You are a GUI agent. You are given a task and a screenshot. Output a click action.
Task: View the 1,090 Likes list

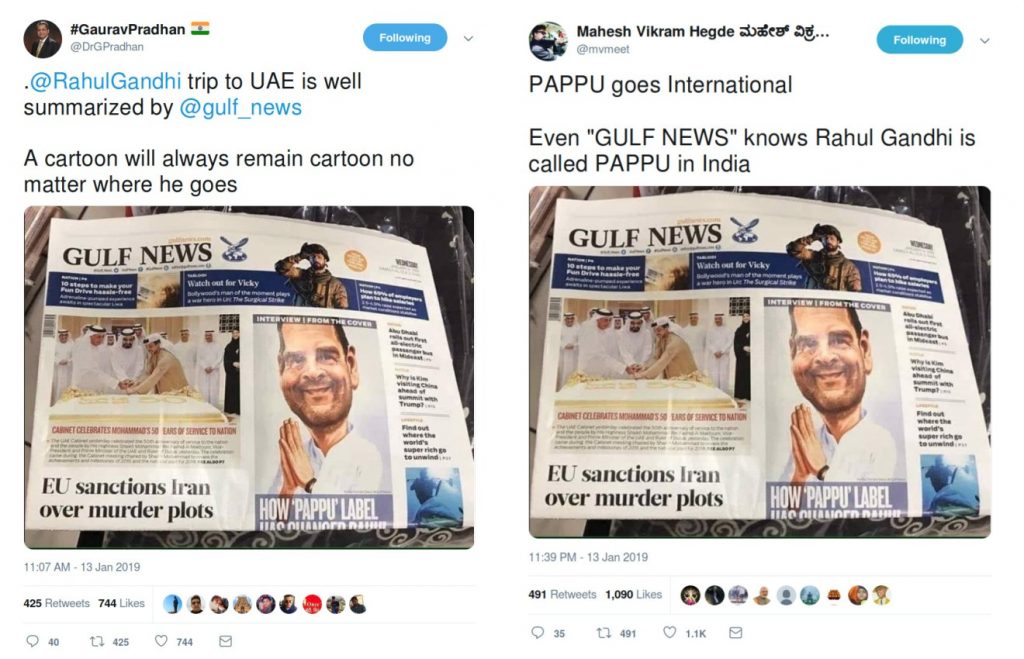click(633, 594)
